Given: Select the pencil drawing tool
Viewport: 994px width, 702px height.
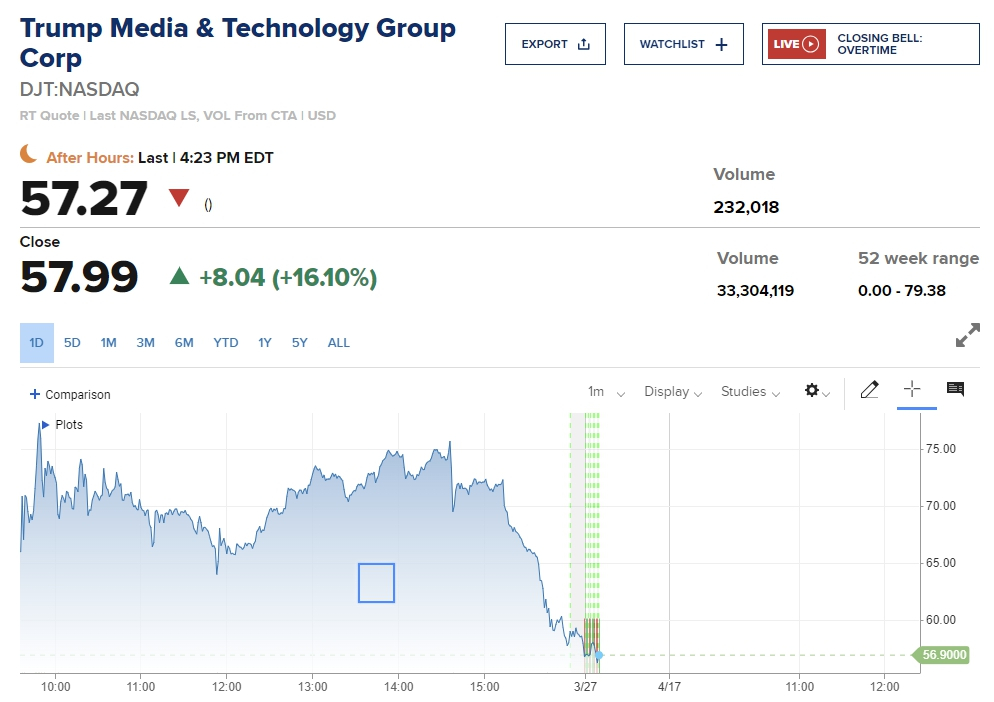Looking at the screenshot, I should pyautogui.click(x=869, y=390).
